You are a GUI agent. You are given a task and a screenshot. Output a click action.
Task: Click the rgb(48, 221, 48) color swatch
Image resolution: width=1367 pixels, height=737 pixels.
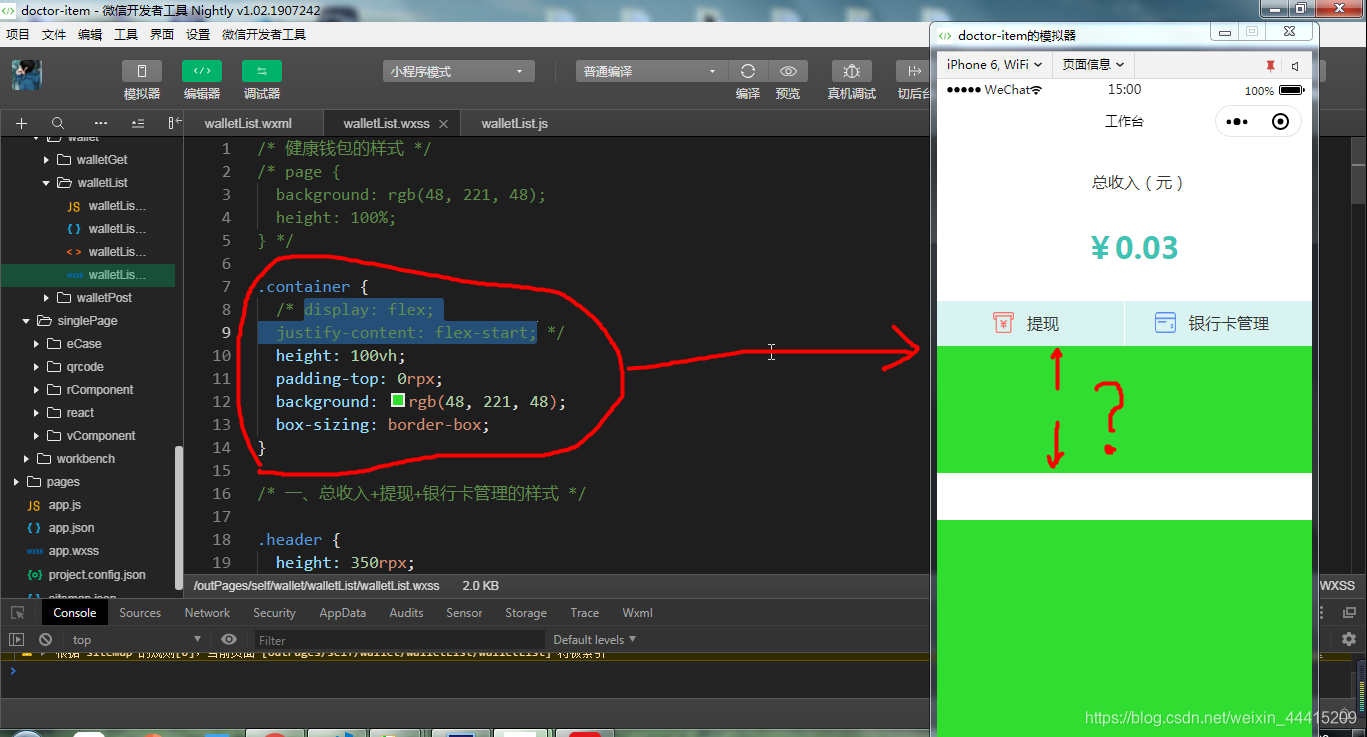pos(397,401)
